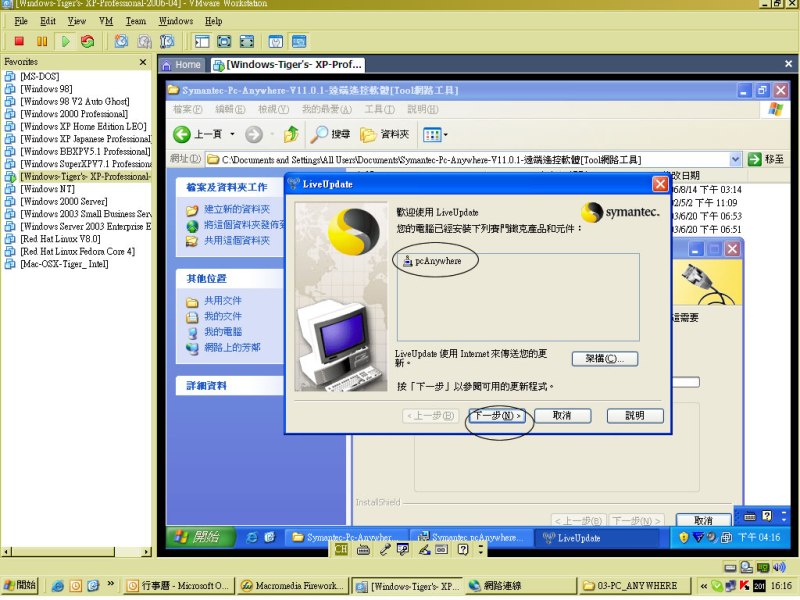Click 取消 in the InstallShield window behind

[703, 520]
